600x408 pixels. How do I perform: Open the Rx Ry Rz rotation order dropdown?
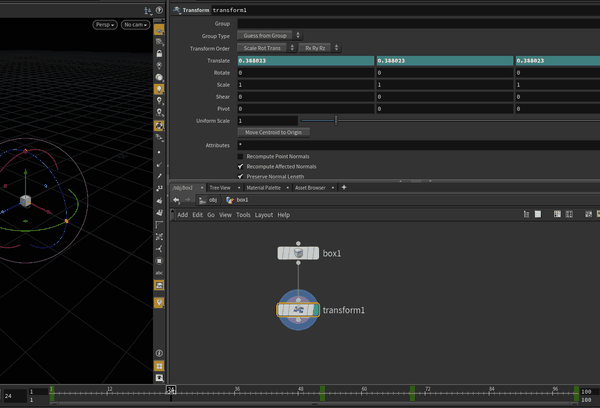tap(320, 48)
